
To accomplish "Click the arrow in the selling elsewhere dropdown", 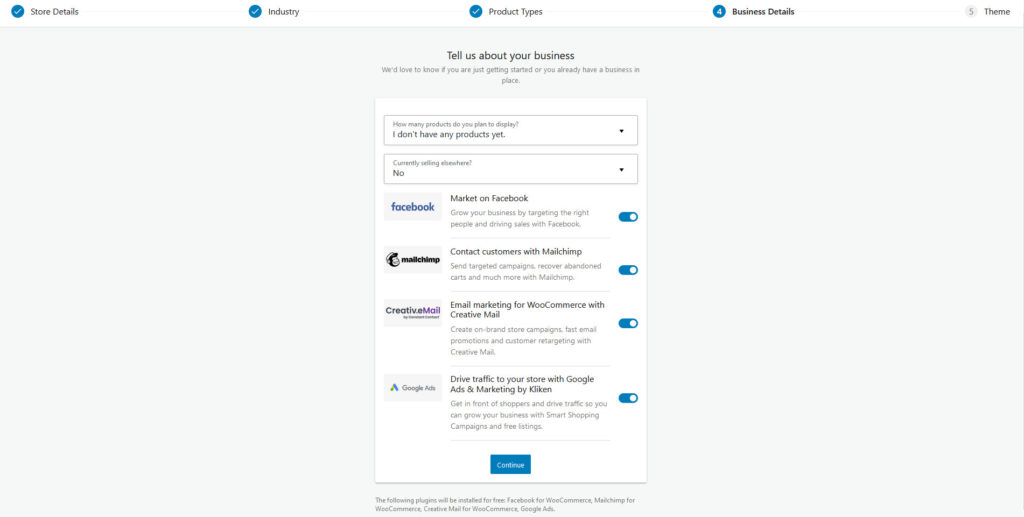I will [621, 170].
